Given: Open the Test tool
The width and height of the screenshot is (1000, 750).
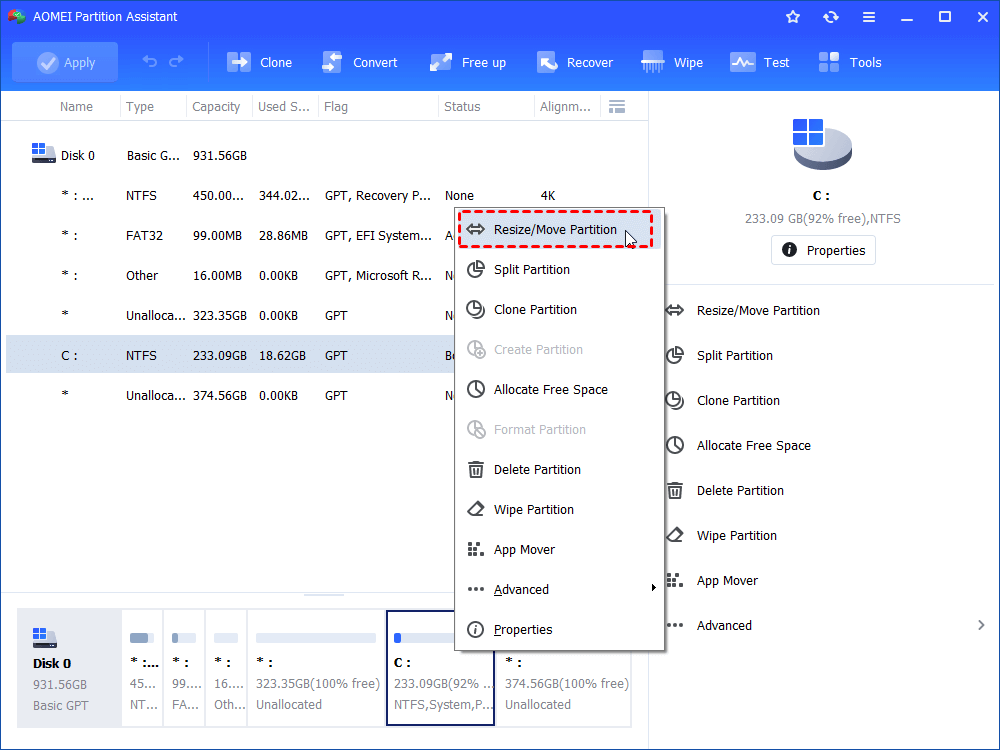Looking at the screenshot, I should tap(760, 61).
